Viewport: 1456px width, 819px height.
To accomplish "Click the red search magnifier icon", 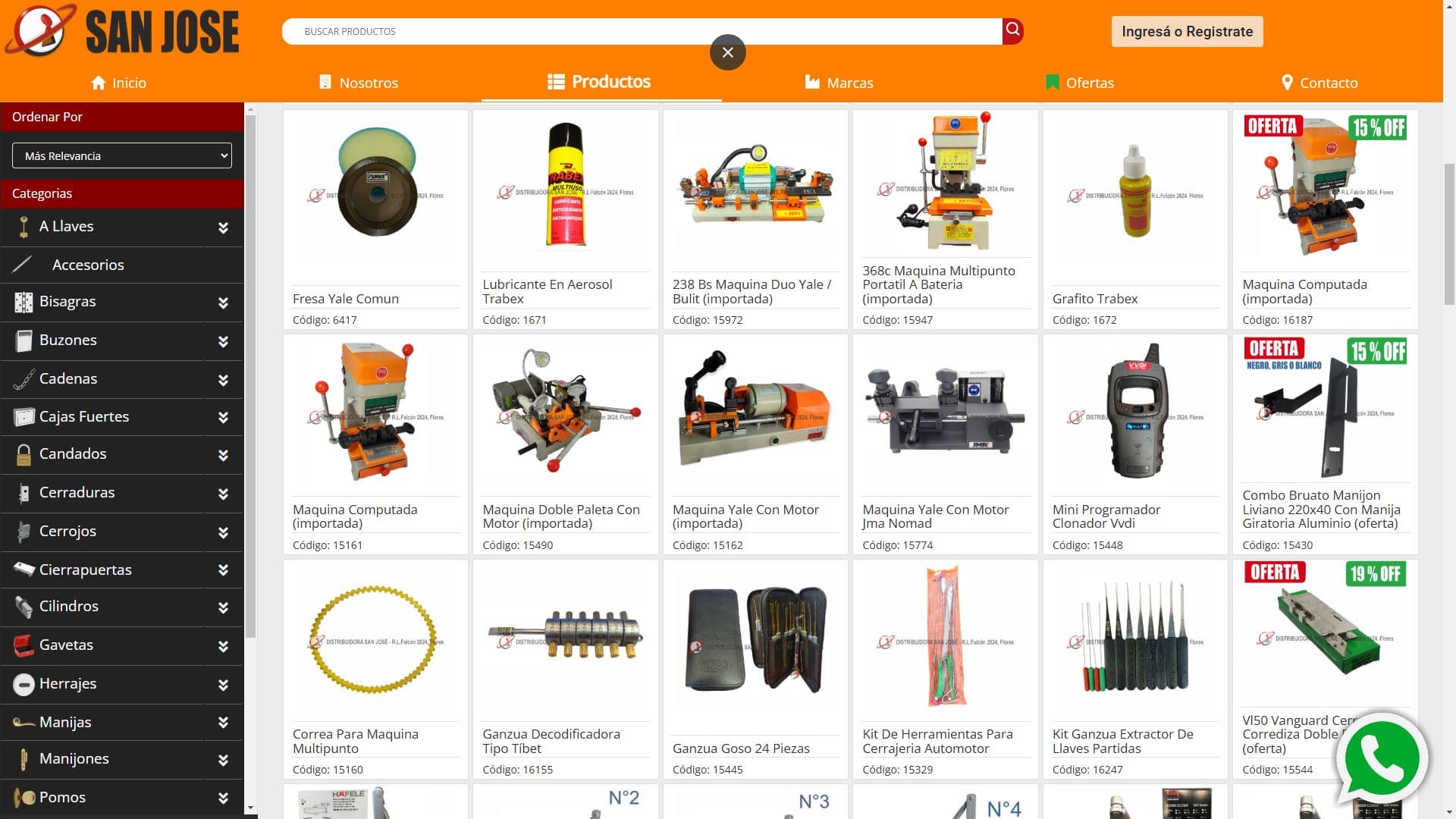I will [1012, 31].
